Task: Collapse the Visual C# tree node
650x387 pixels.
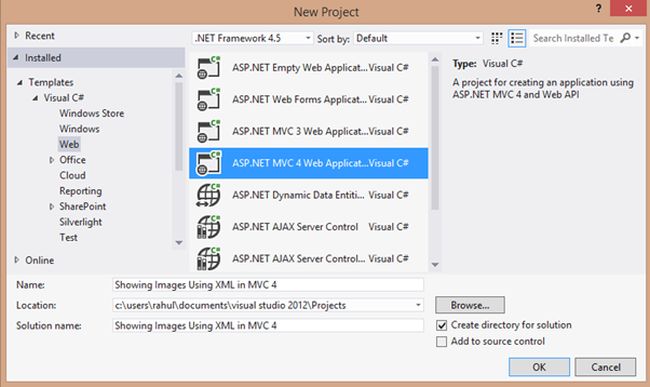Action: tap(35, 98)
